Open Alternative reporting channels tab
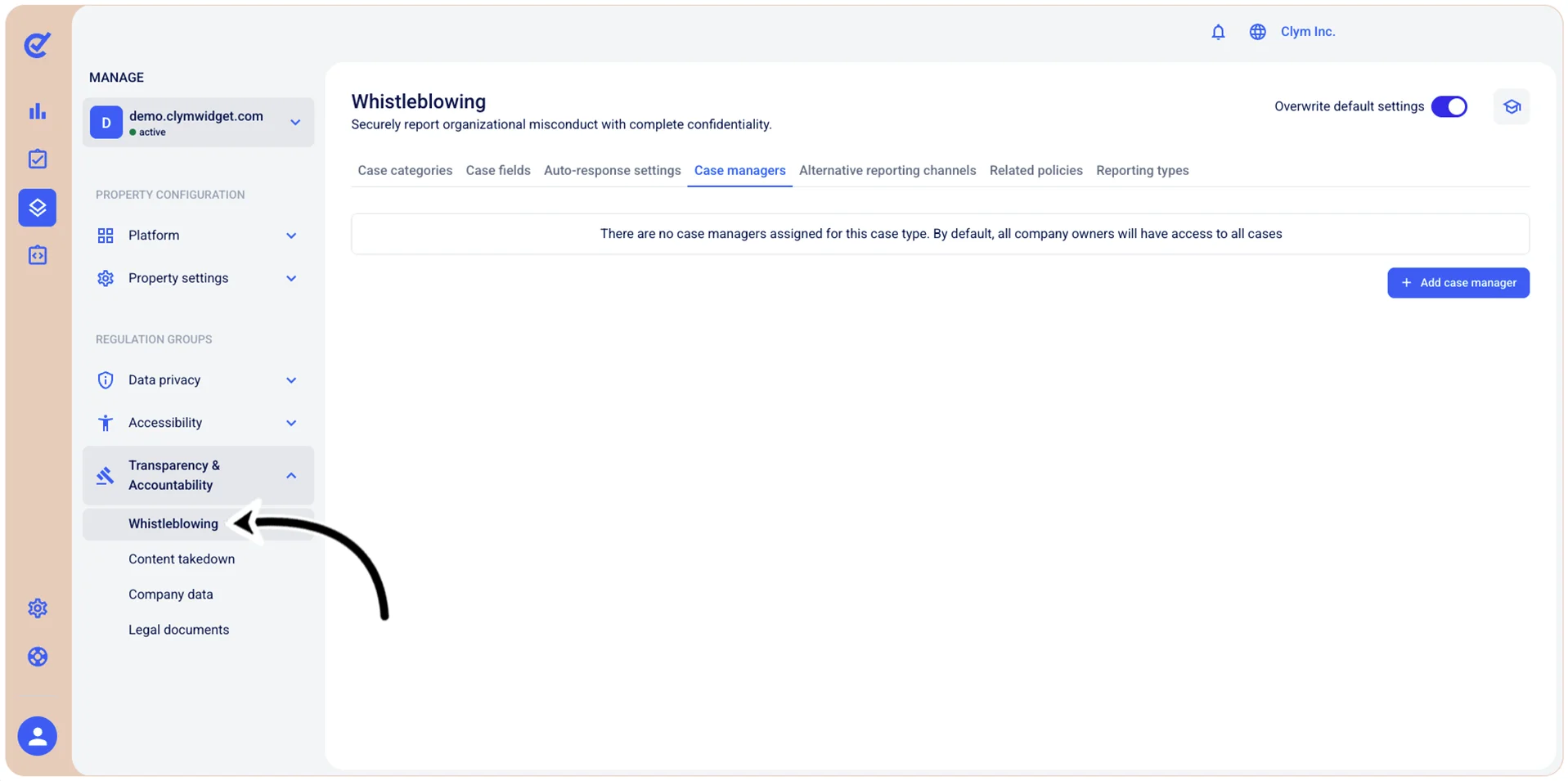The width and height of the screenshot is (1568, 781). pos(887,170)
